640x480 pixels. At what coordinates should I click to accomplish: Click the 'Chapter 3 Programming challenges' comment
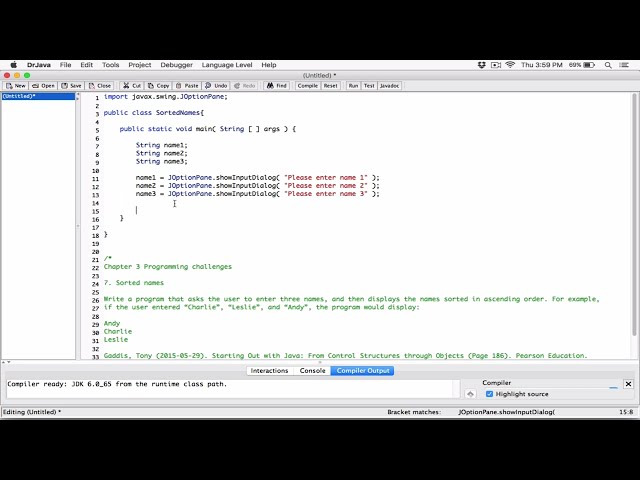pyautogui.click(x=168, y=267)
